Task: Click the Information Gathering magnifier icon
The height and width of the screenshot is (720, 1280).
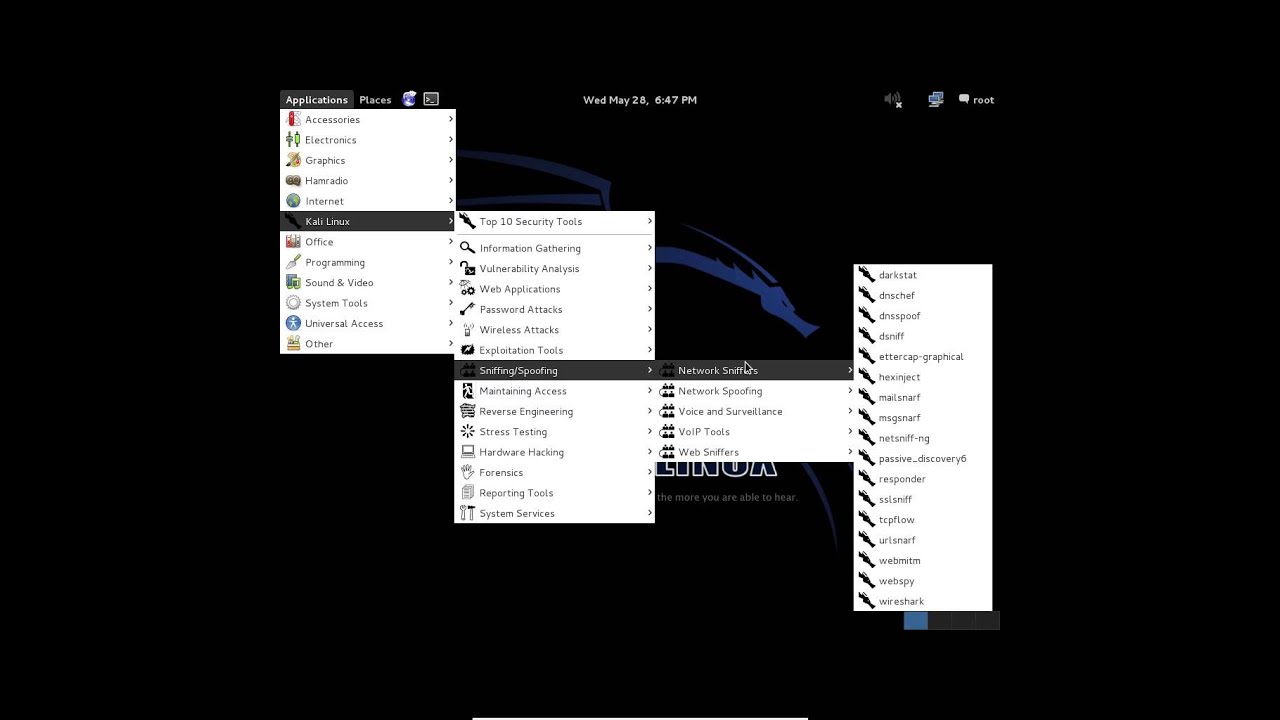Action: pos(467,248)
